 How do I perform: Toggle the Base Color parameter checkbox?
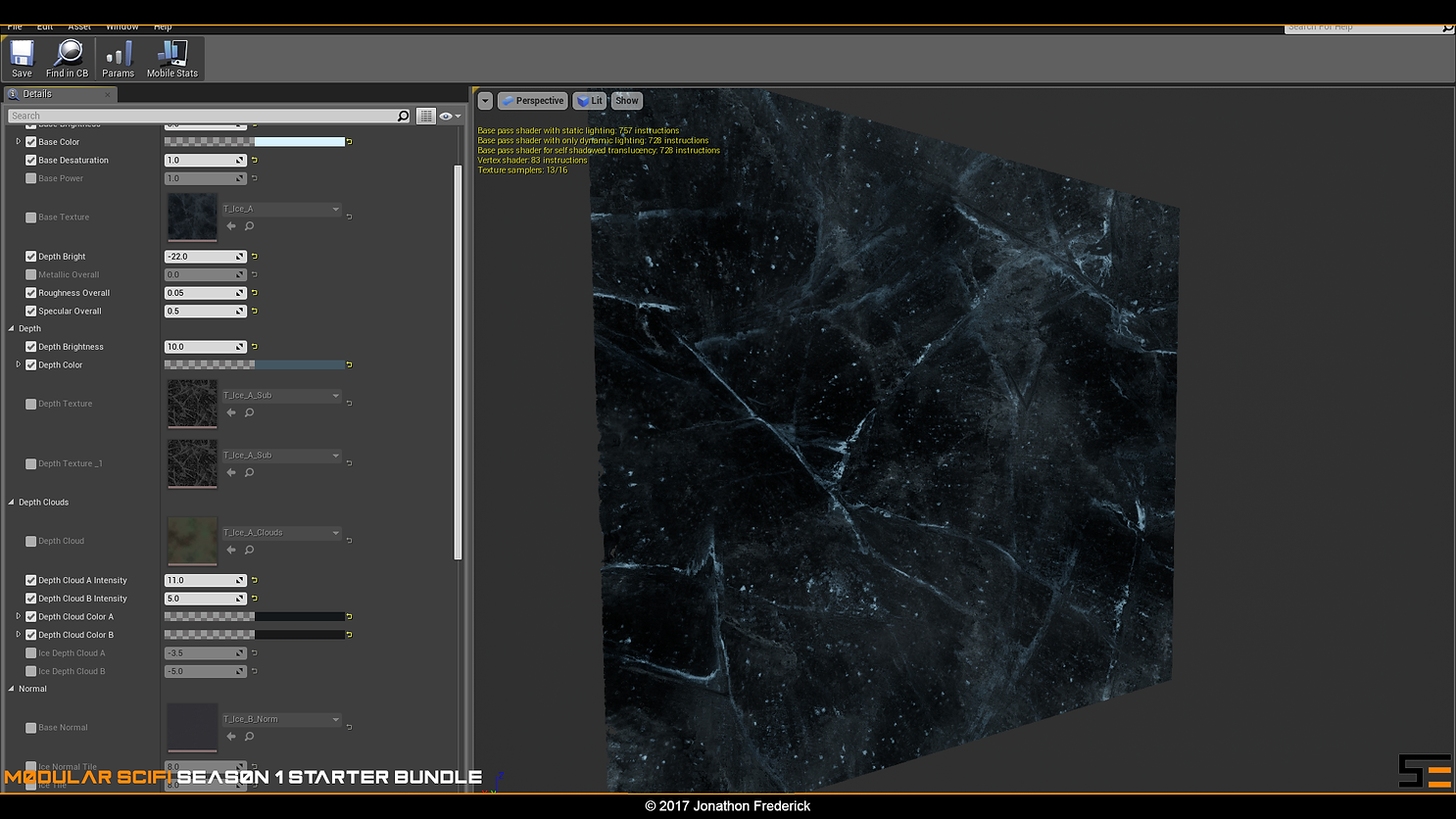(30, 142)
